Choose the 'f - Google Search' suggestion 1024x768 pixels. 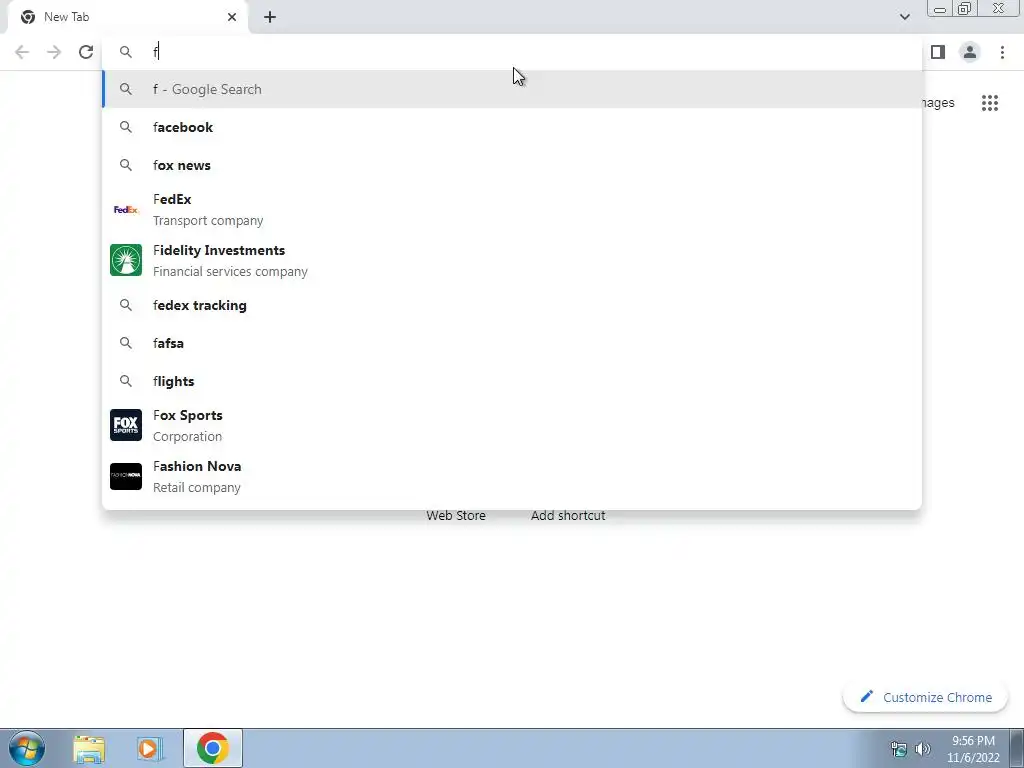click(512, 89)
